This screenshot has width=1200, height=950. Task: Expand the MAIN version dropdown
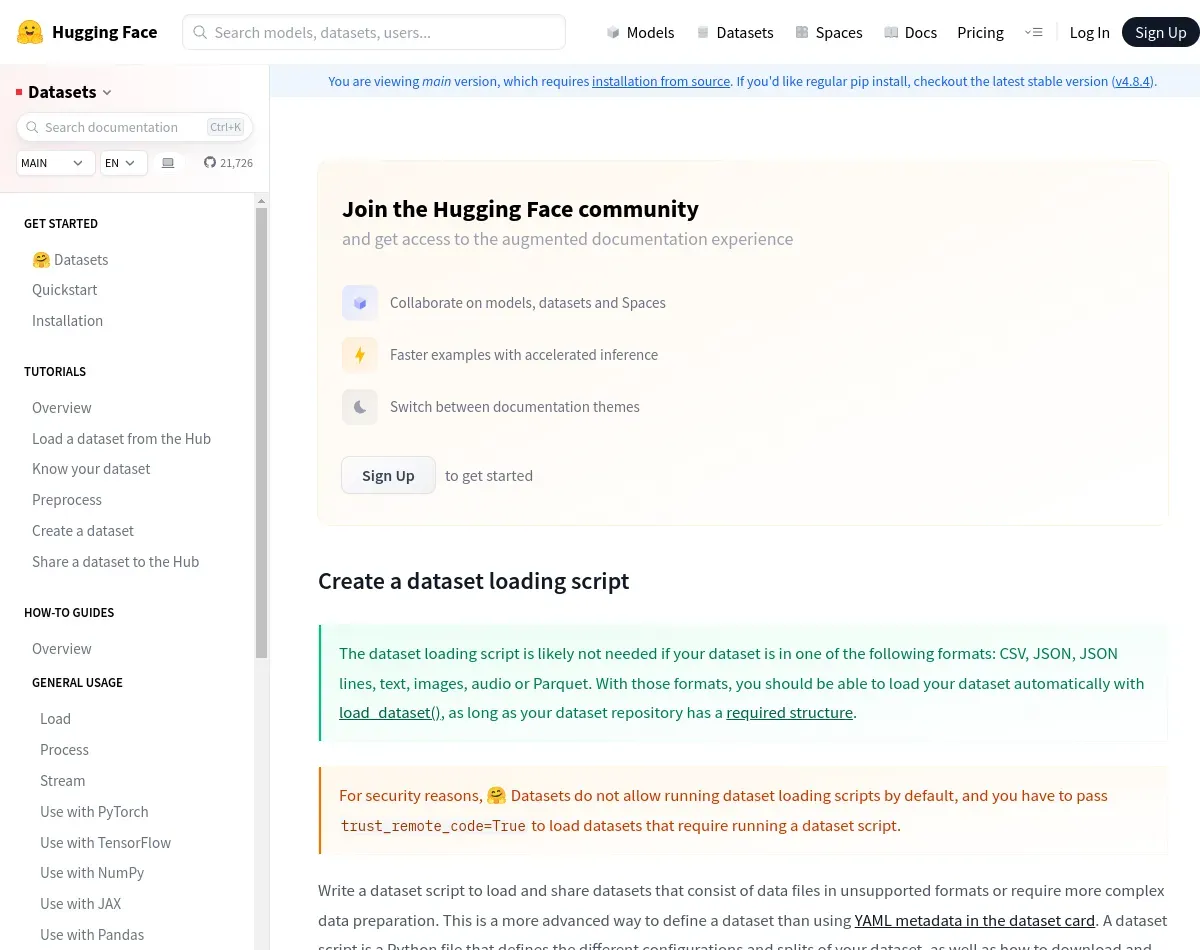pyautogui.click(x=56, y=163)
